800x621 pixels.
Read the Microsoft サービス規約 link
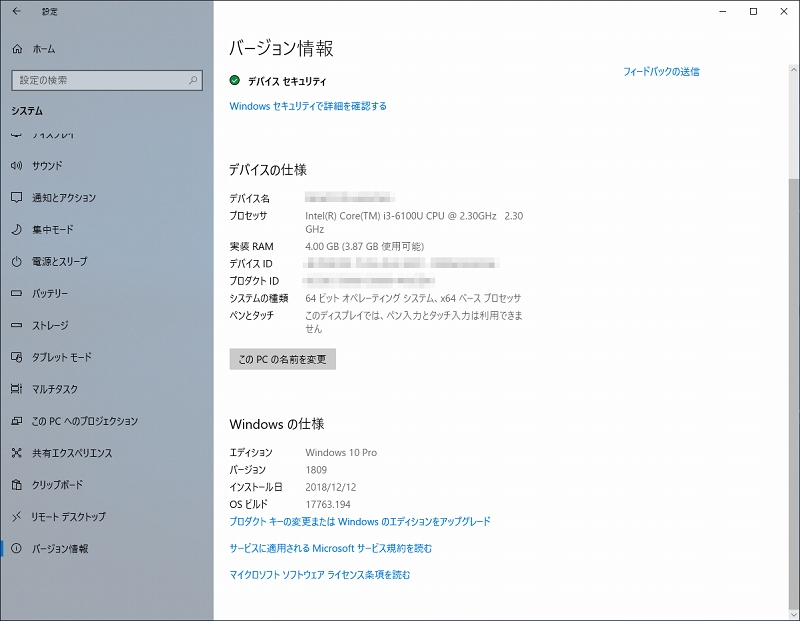click(x=331, y=548)
